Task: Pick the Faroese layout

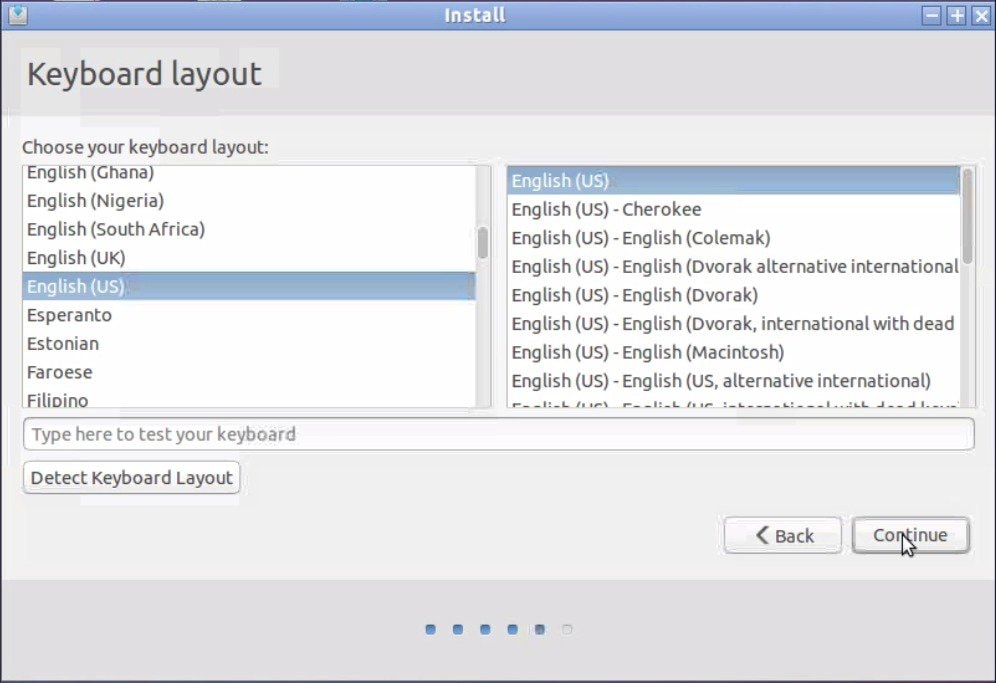Action: tap(248, 372)
